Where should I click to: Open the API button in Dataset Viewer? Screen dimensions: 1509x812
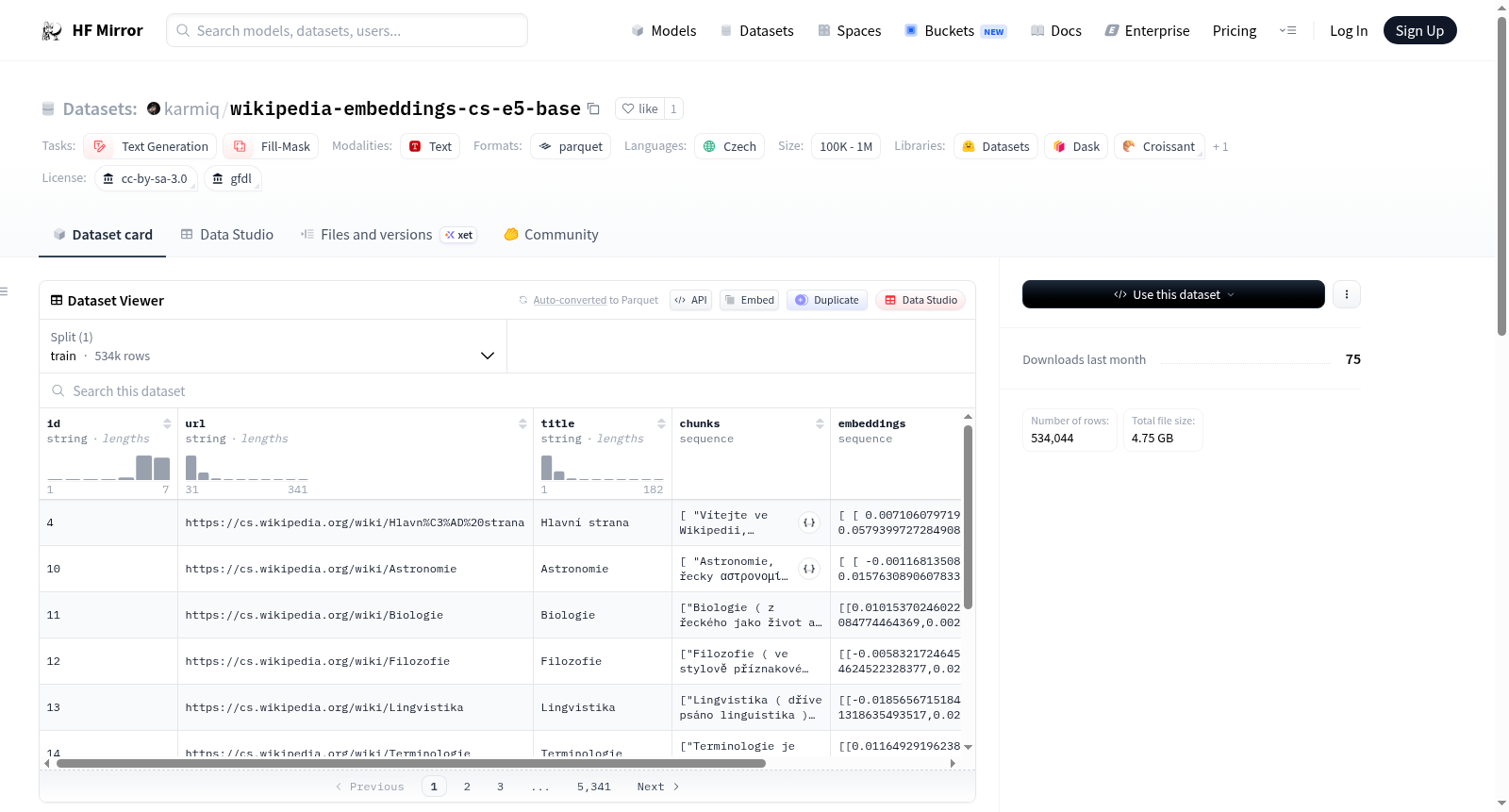[690, 300]
